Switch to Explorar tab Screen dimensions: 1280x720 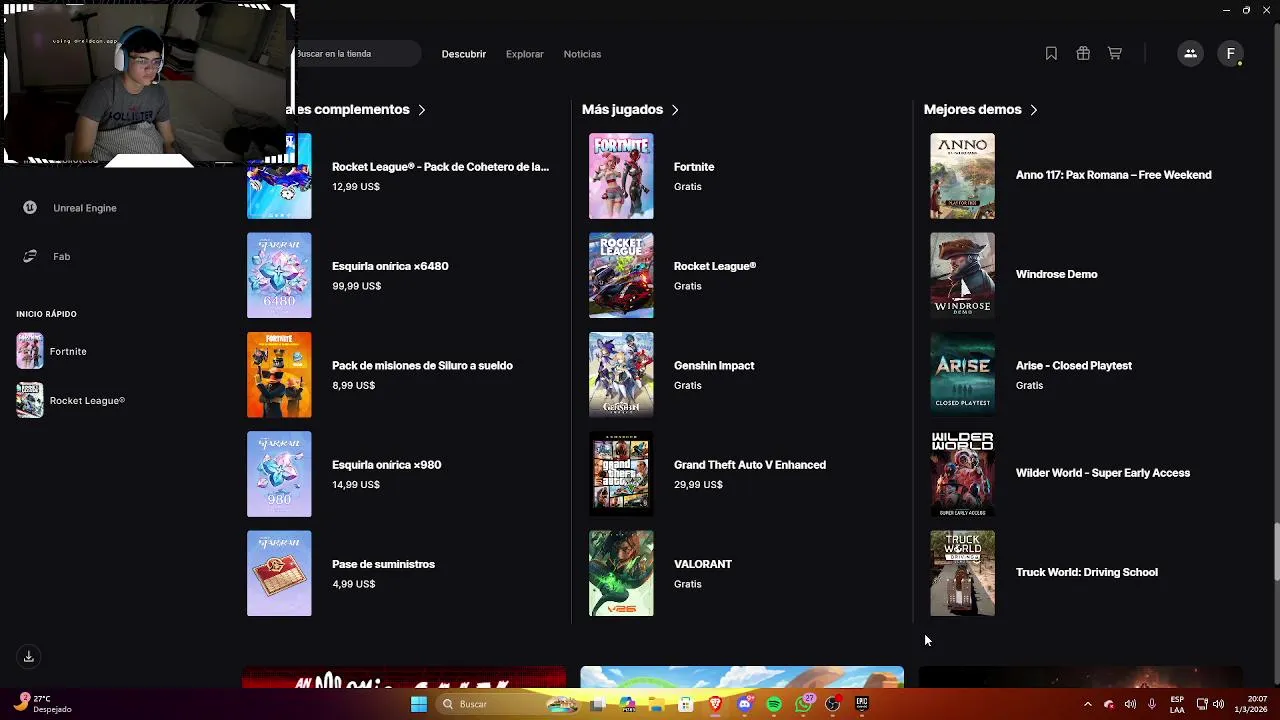click(x=525, y=54)
